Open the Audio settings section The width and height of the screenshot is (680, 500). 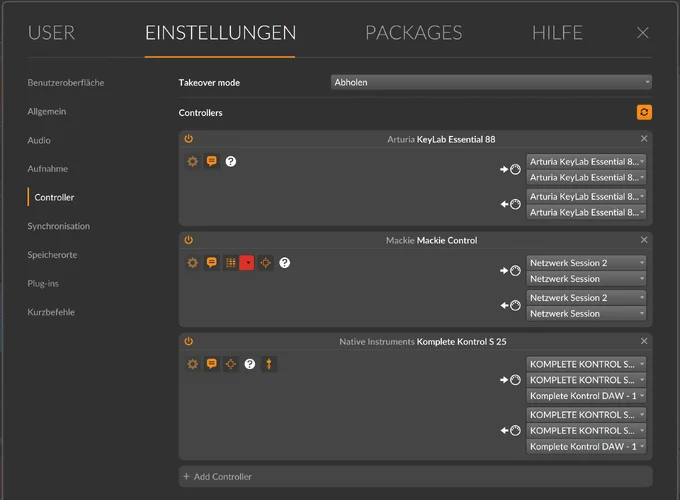39,140
